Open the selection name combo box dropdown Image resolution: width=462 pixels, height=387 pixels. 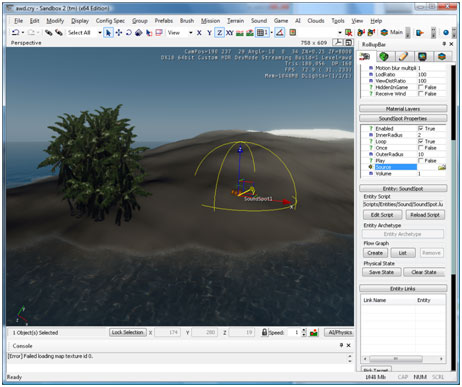340,33
